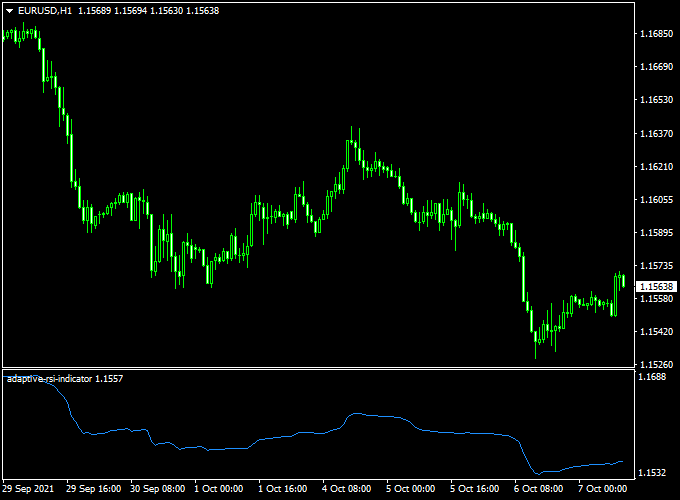The width and height of the screenshot is (680, 500).
Task: Select the 29 Sep 16:00 time label
Action: [x=94, y=489]
